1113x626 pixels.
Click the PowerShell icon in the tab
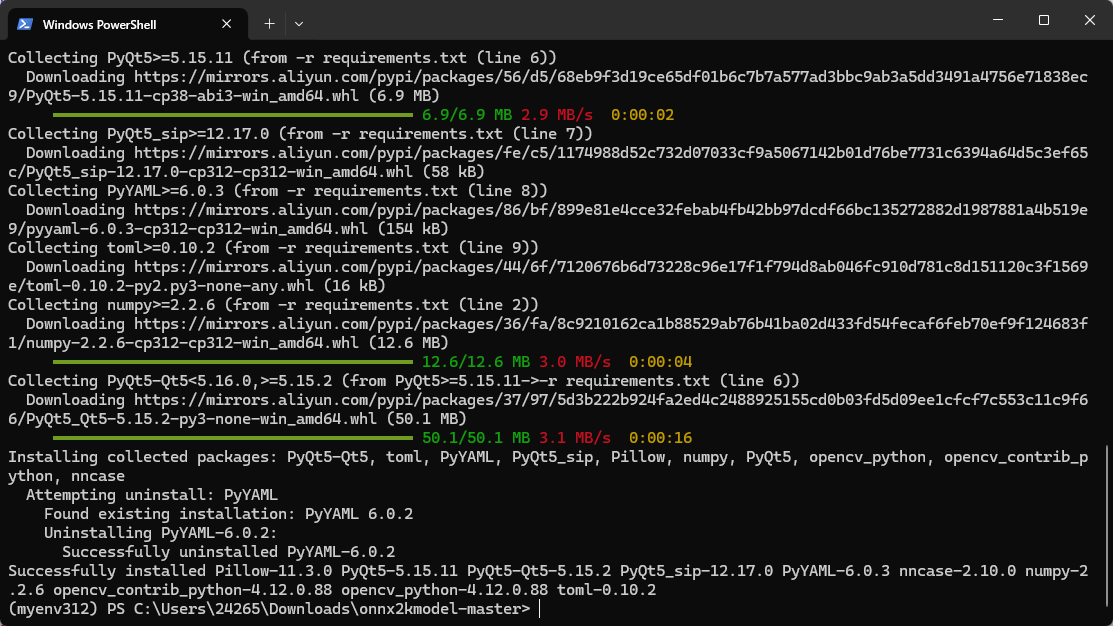25,23
